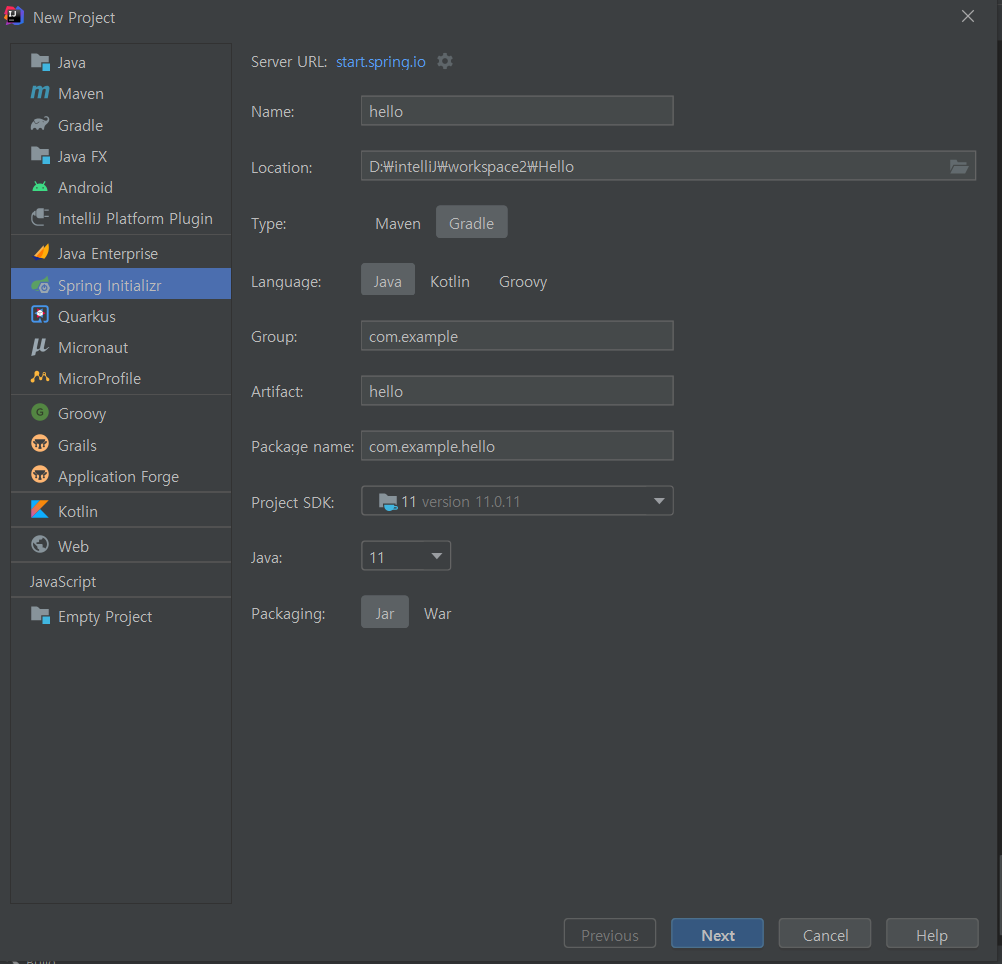Click the Application Forge icon

40,475
